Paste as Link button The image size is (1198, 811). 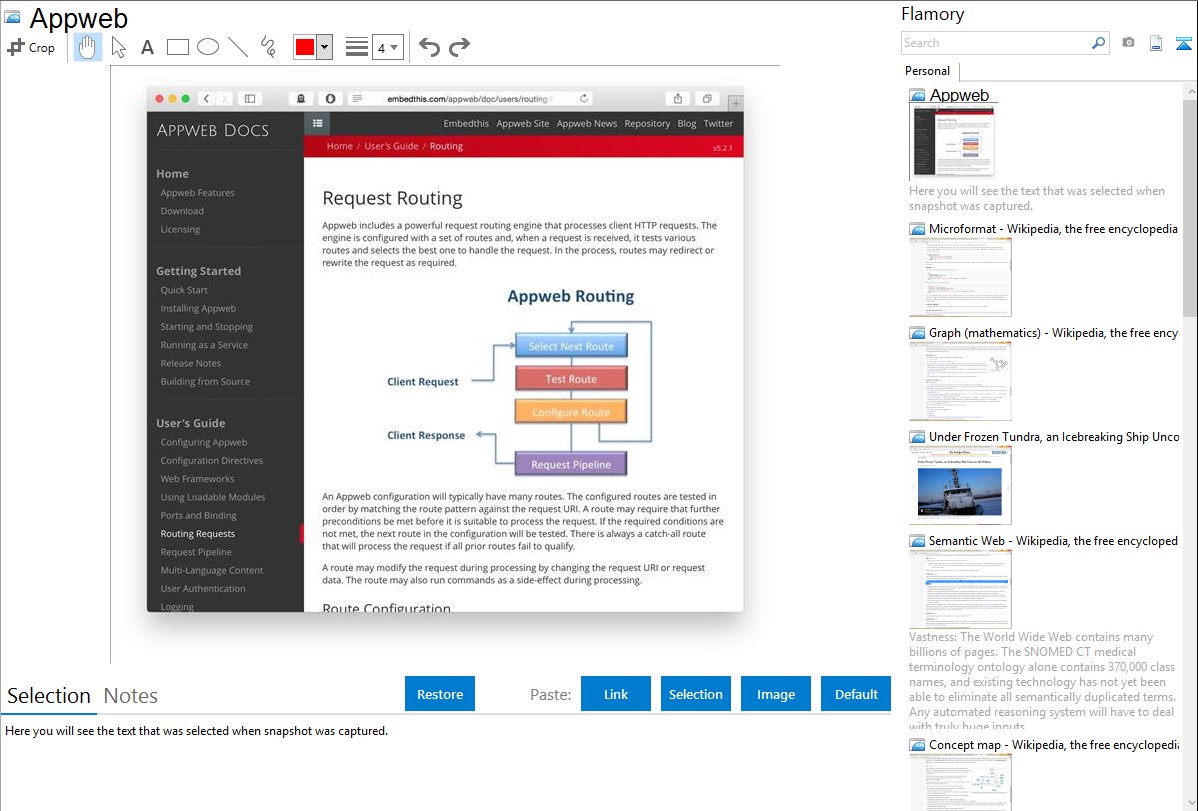tap(616, 694)
